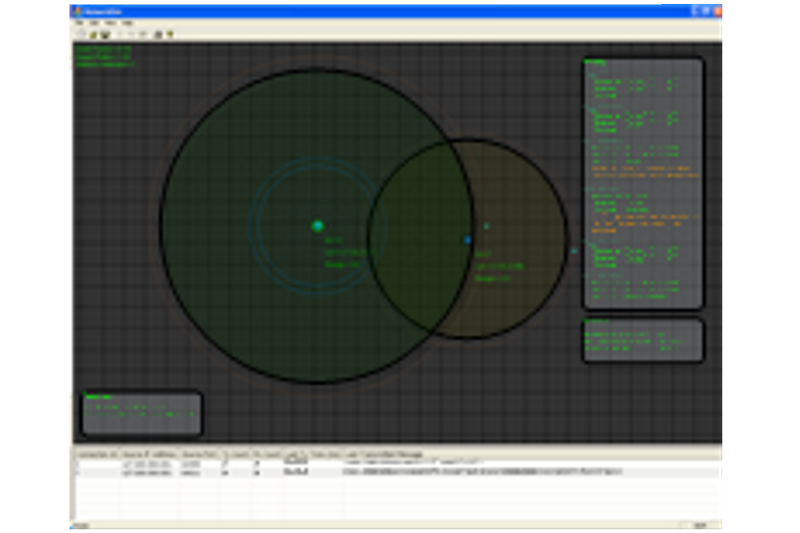Select the second connection row in the table
The width and height of the screenshot is (800, 533).
(397, 472)
